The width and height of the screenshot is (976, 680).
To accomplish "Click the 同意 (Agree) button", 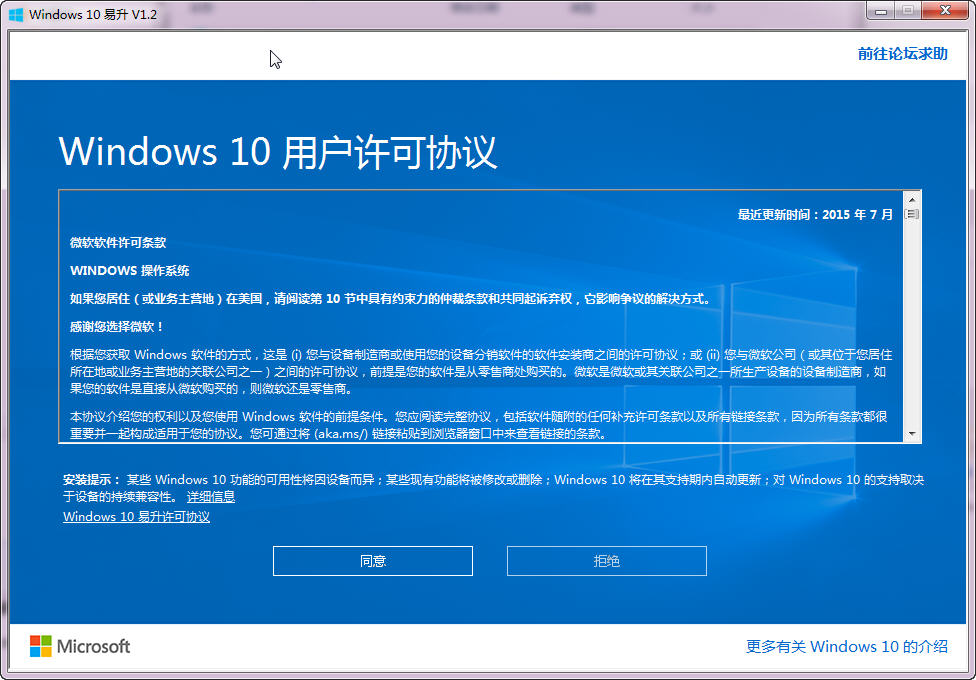I will (373, 561).
